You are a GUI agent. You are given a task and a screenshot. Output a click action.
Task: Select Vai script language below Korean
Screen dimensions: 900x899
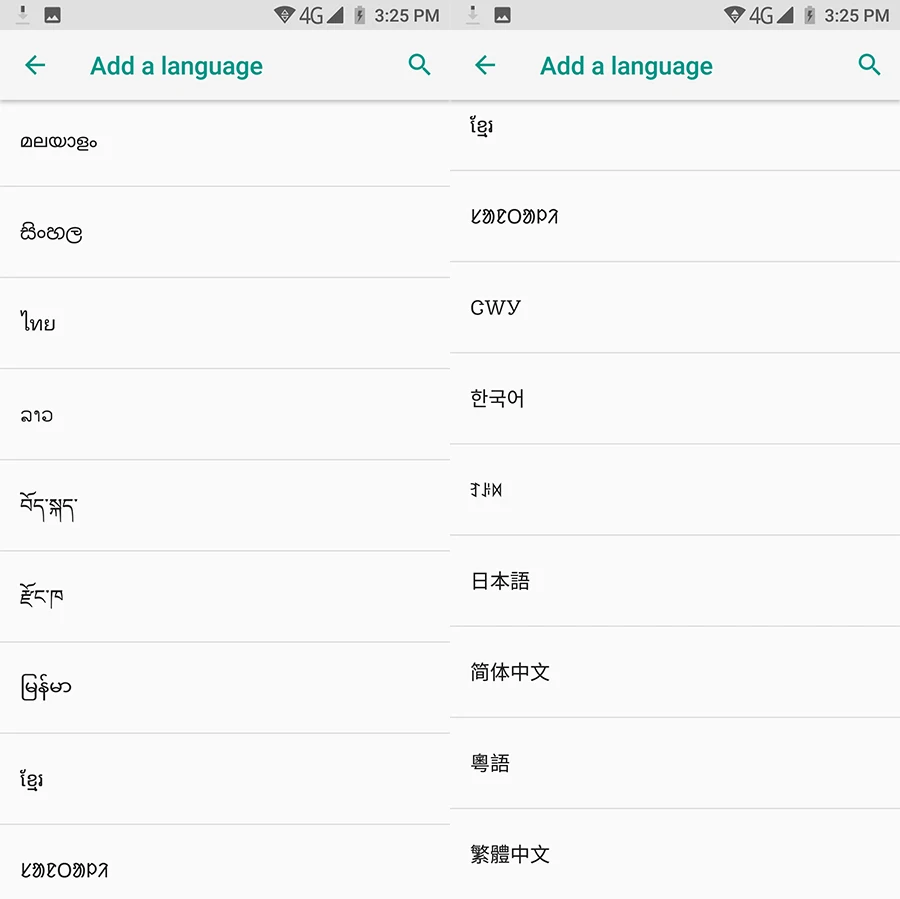pos(675,490)
